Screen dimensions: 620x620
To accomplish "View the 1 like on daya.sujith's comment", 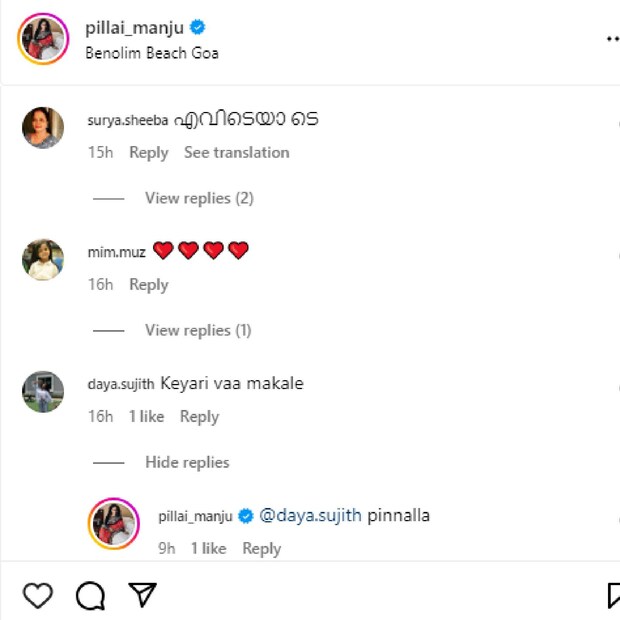I will coord(146,416).
